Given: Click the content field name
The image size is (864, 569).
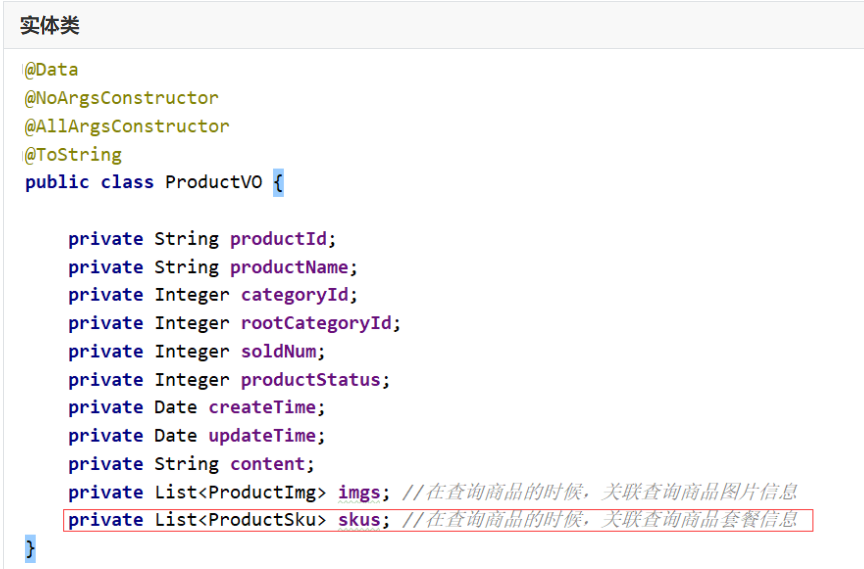Looking at the screenshot, I should 267,464.
